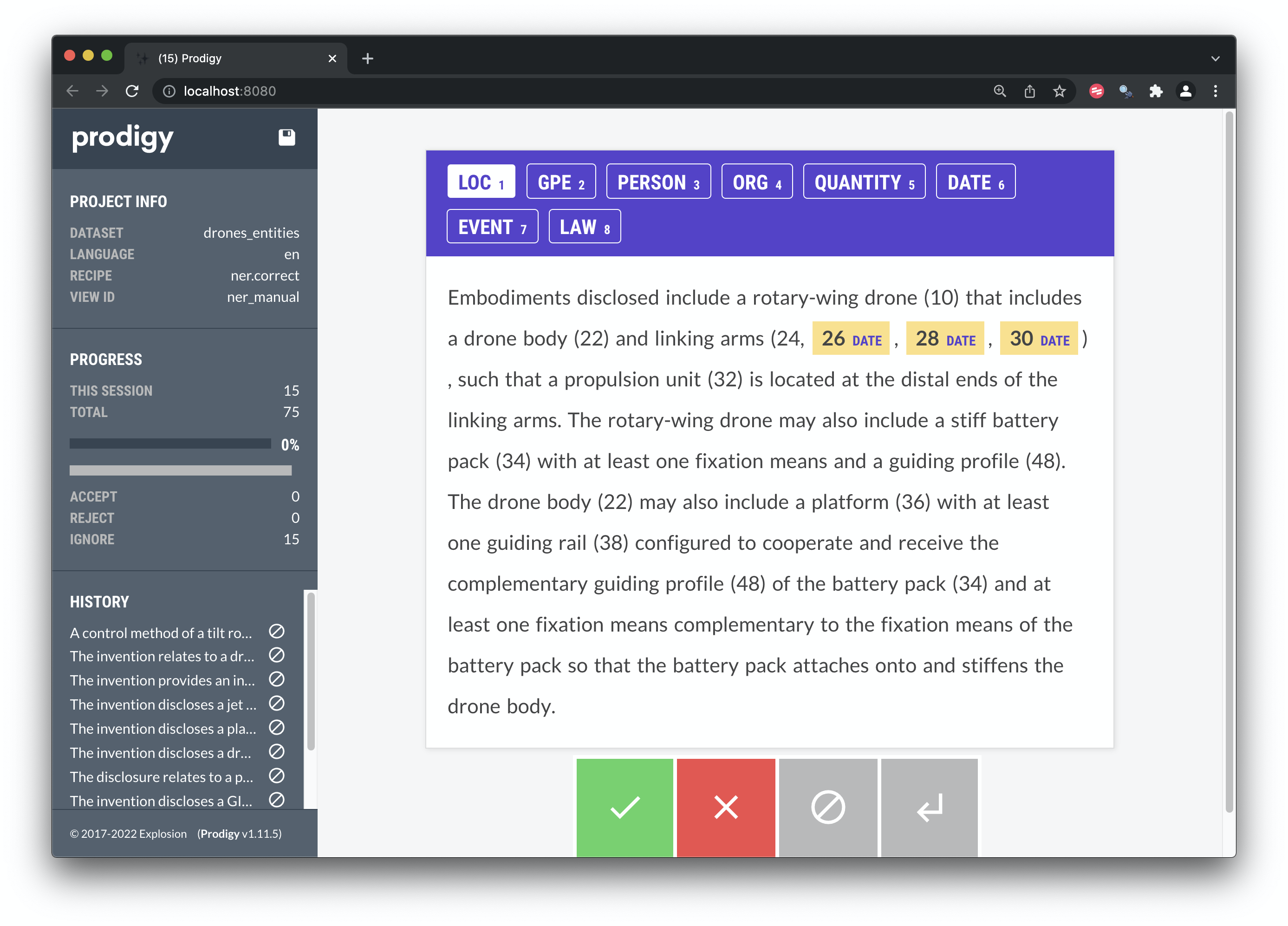Click the highlighted '28 DATE' entity span
Image resolution: width=1288 pixels, height=926 pixels.
point(945,339)
